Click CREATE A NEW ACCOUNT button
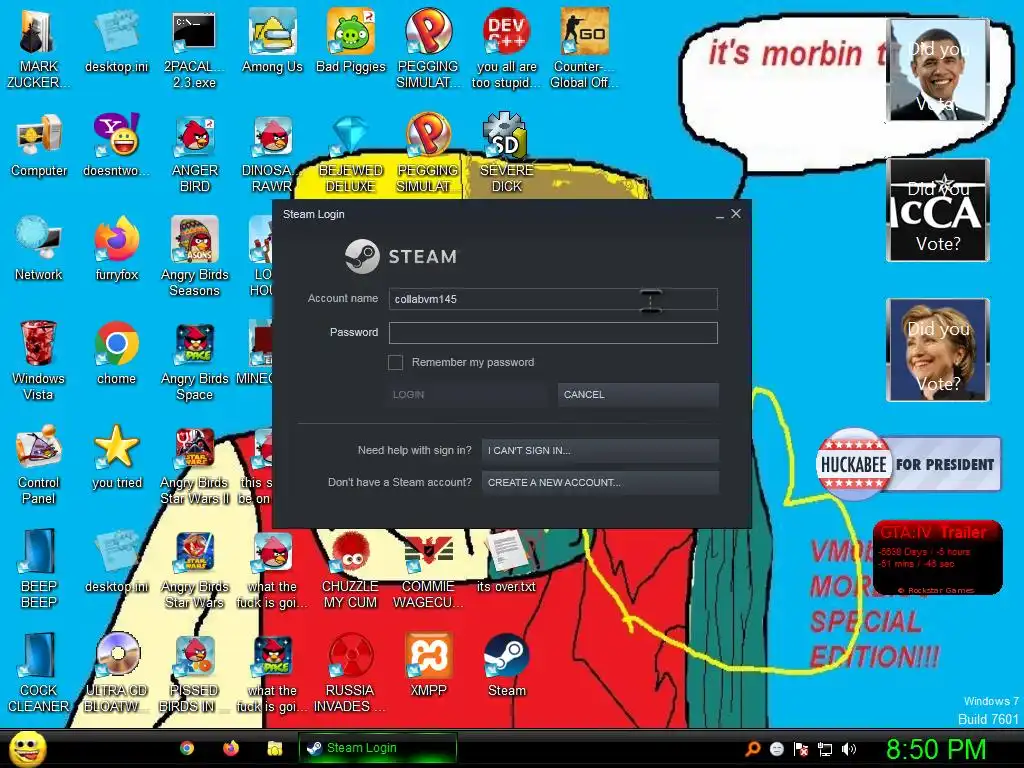This screenshot has width=1024, height=768. pyautogui.click(x=600, y=483)
